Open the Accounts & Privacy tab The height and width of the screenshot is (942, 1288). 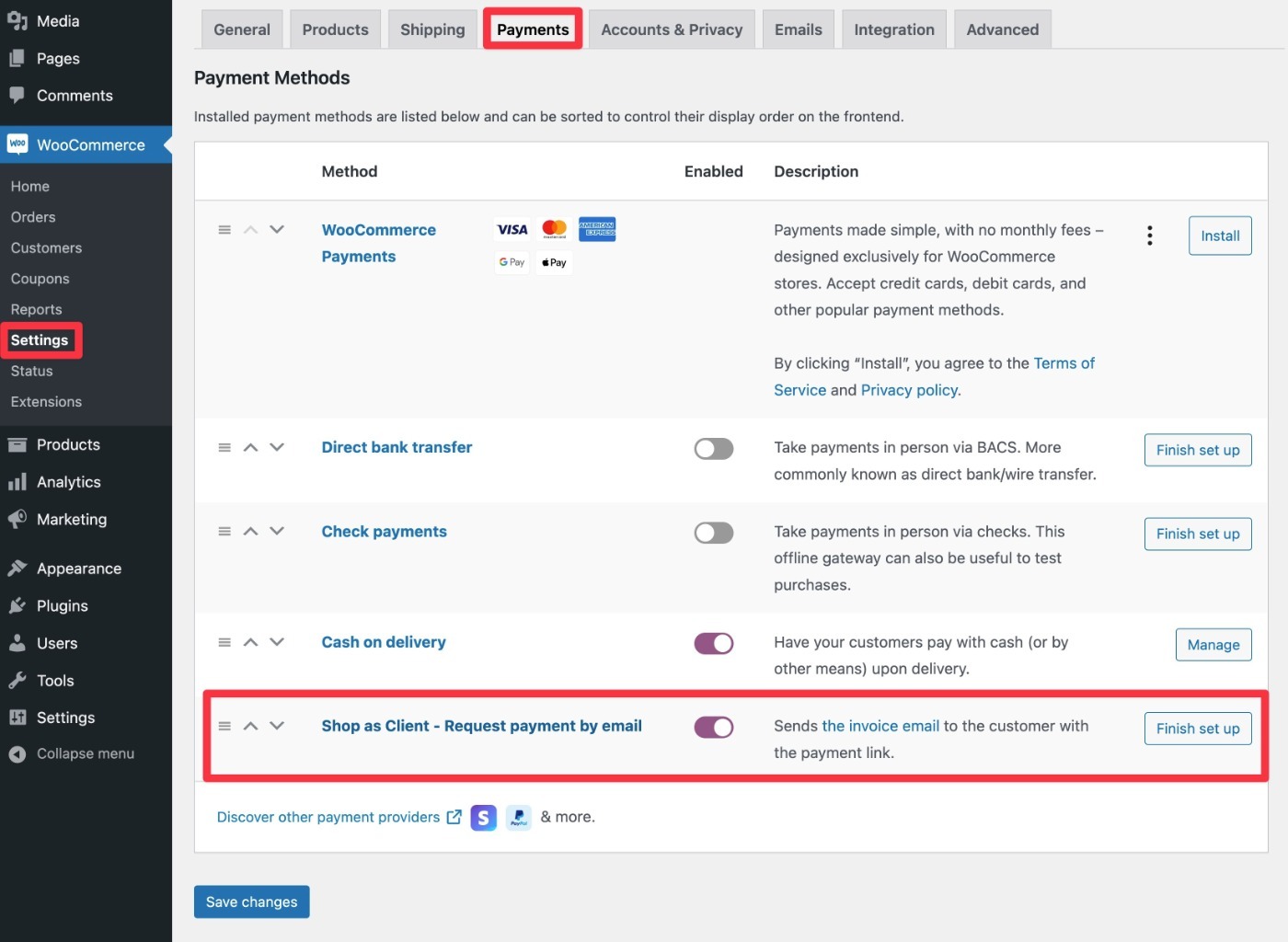tap(672, 29)
